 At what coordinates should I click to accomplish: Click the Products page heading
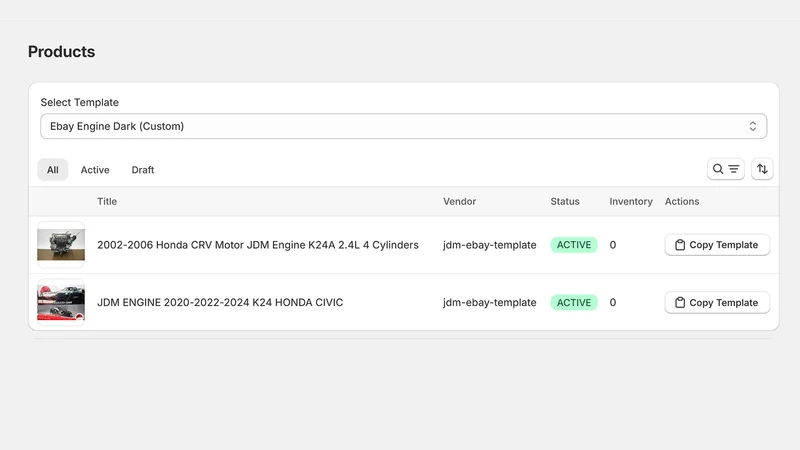tap(61, 52)
